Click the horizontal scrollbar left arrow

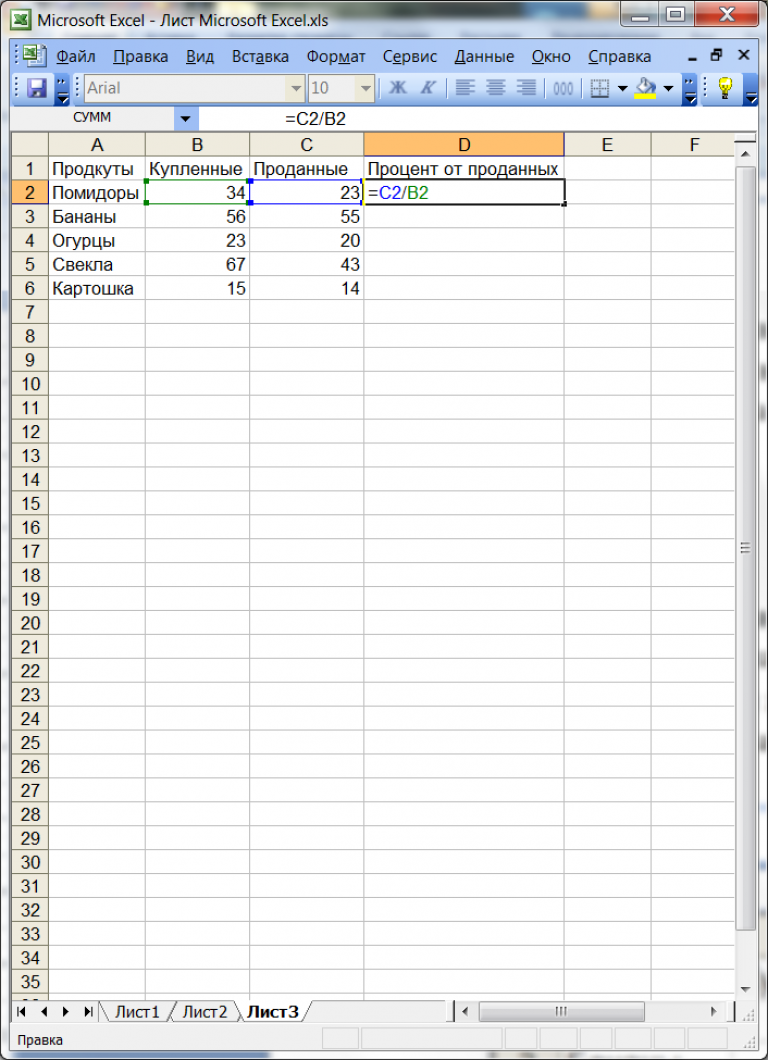(465, 1012)
